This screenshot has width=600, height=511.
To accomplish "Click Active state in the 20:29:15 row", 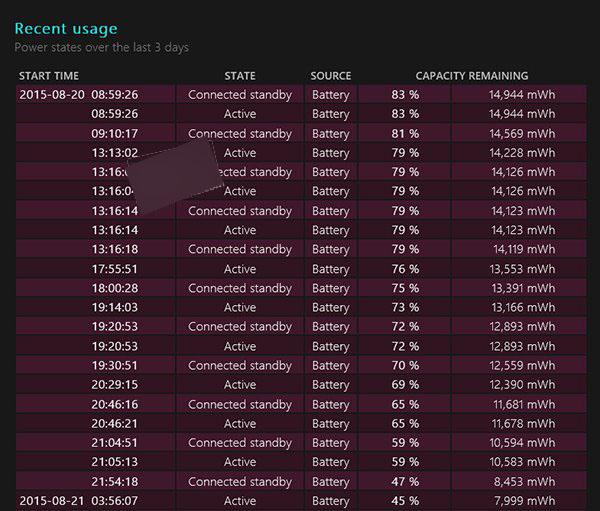I will (x=240, y=385).
